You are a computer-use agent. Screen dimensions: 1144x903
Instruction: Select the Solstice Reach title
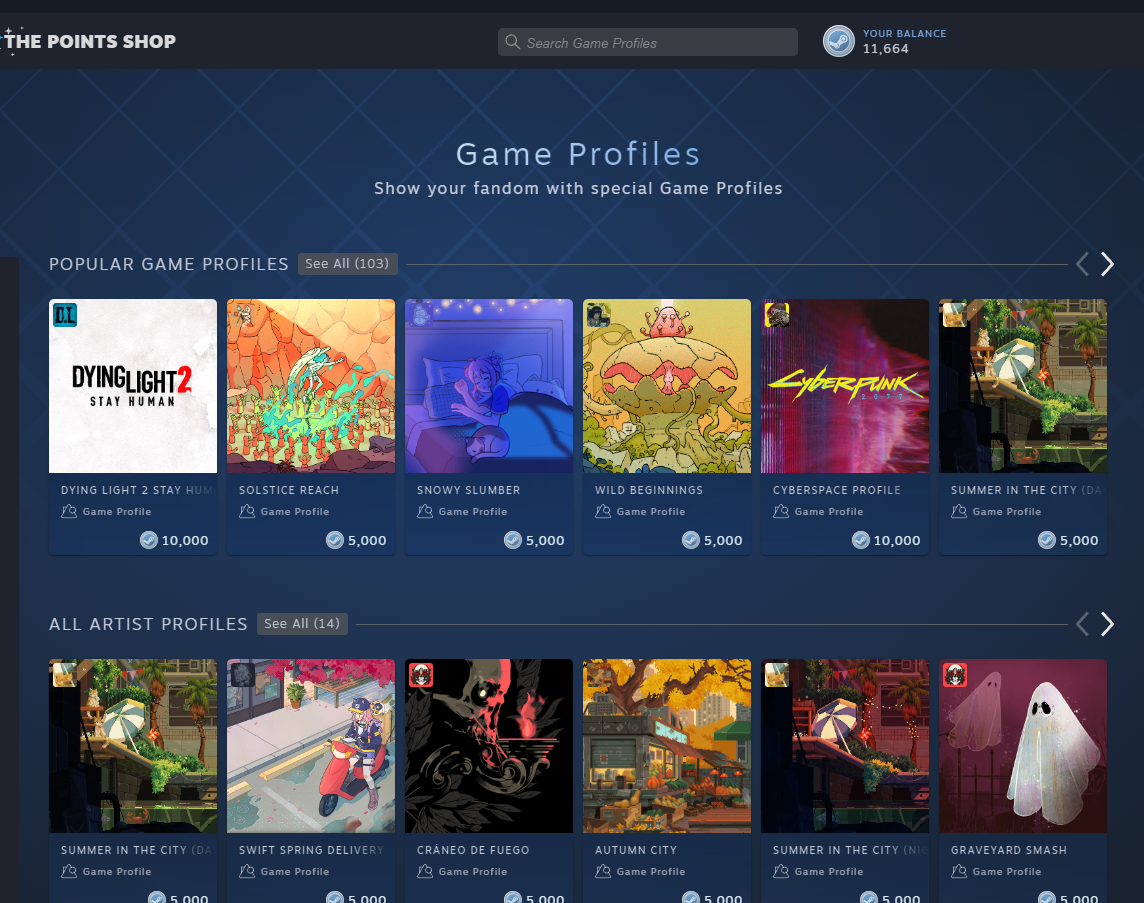pyautogui.click(x=289, y=490)
